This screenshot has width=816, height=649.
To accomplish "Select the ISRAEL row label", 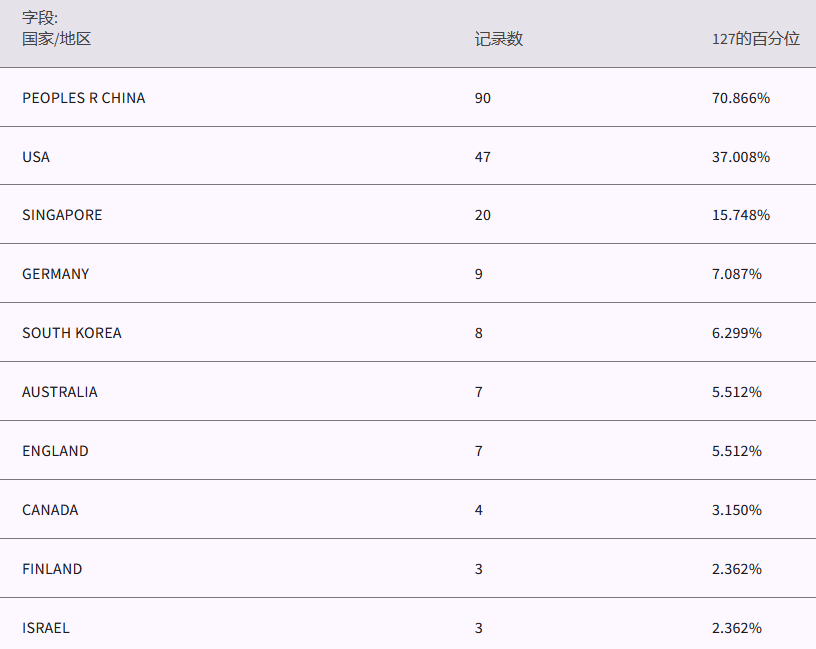I will pyautogui.click(x=46, y=628).
